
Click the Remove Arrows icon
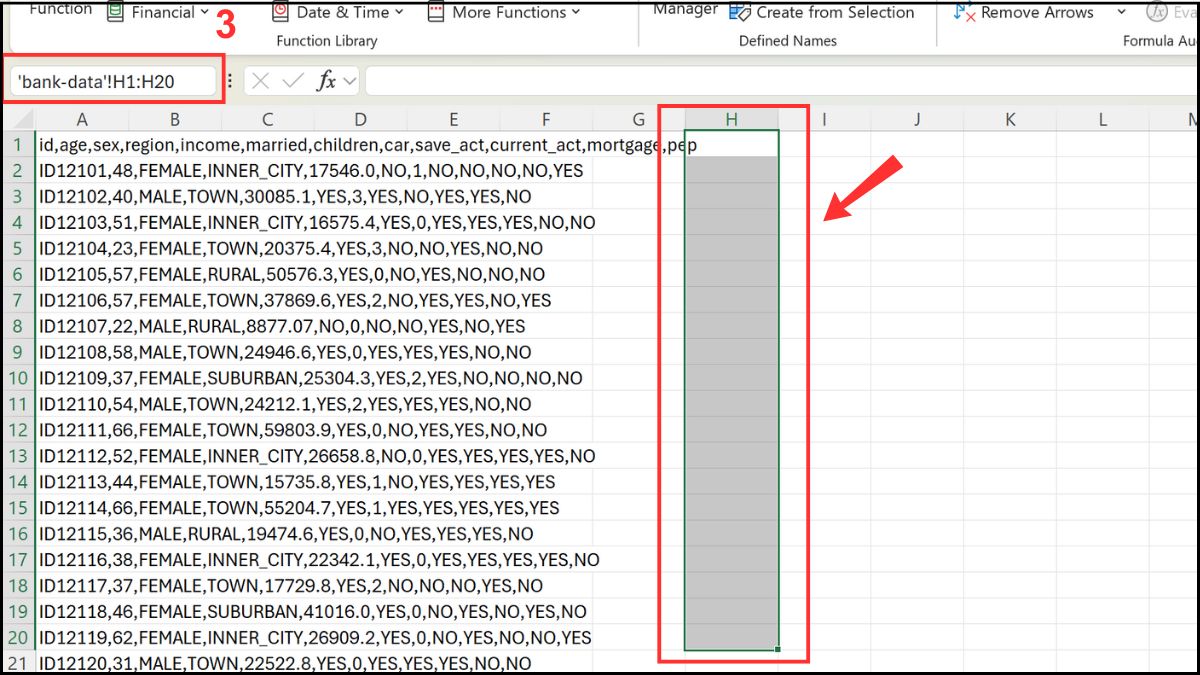[965, 12]
